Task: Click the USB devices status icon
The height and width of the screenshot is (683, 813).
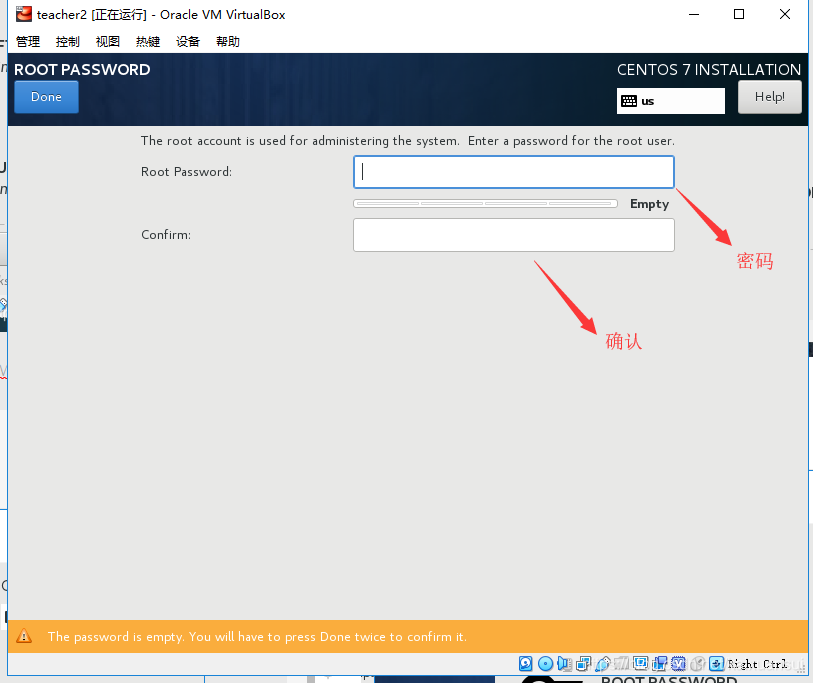Action: click(x=602, y=664)
